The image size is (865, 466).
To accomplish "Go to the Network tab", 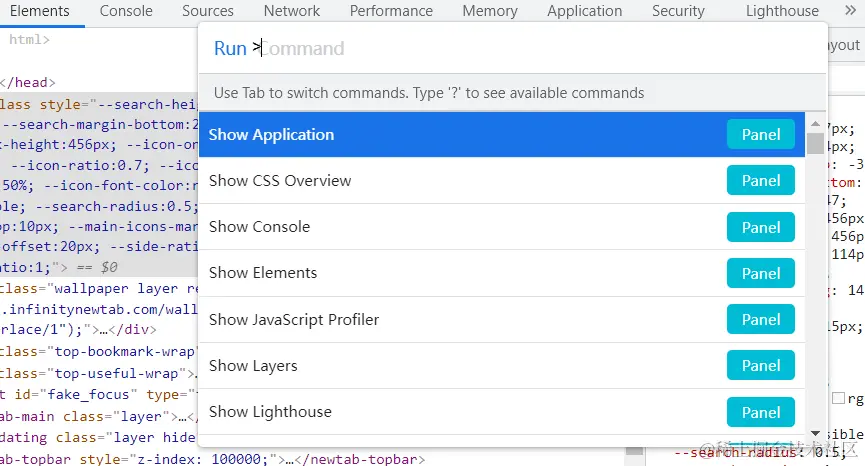I will pos(291,11).
